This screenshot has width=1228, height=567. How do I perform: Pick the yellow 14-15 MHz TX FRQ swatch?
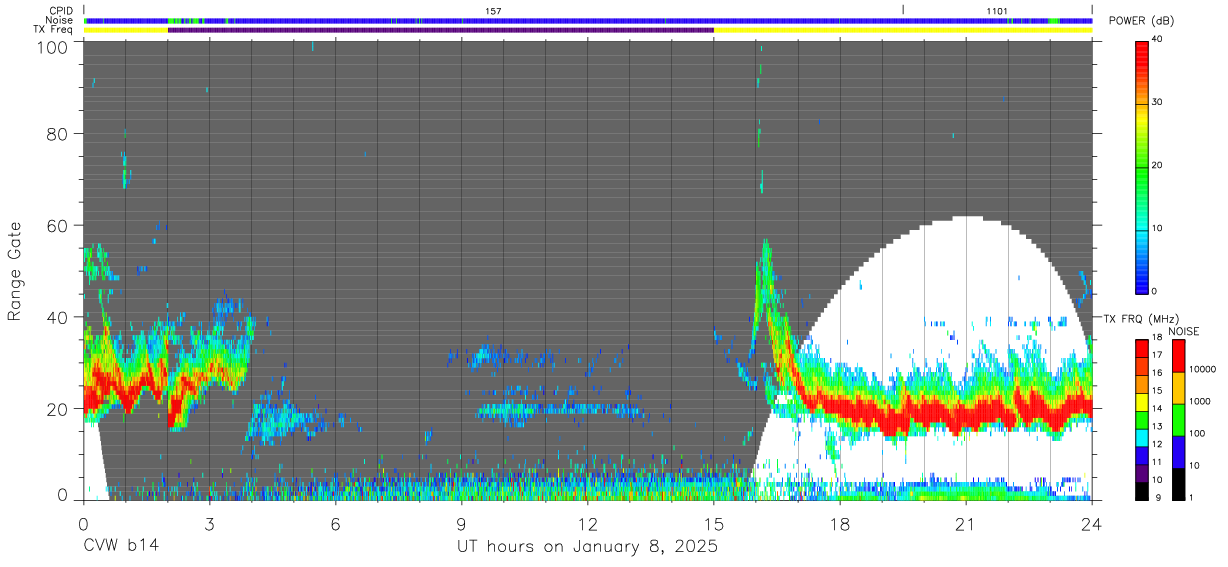click(x=1142, y=402)
